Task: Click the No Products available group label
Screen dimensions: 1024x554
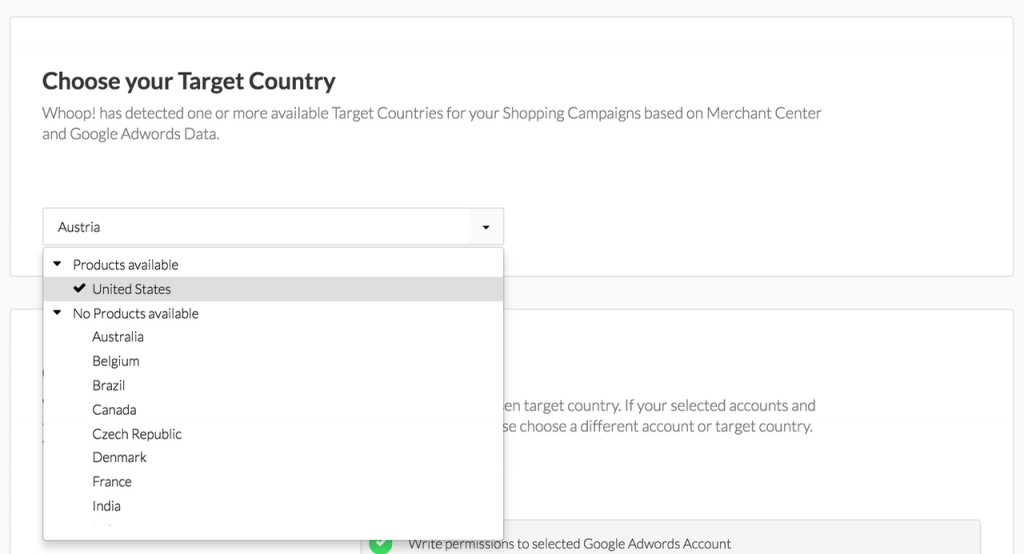Action: pyautogui.click(x=136, y=314)
